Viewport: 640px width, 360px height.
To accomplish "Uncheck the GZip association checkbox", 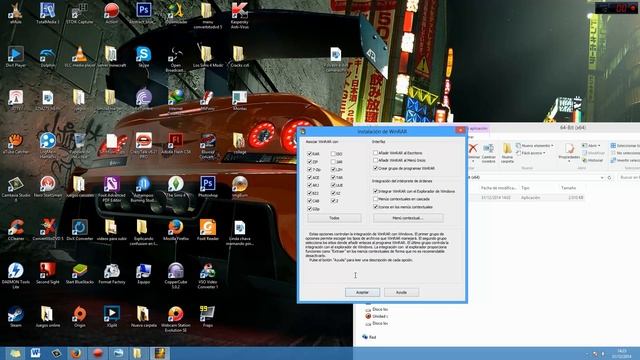I will coord(309,209).
